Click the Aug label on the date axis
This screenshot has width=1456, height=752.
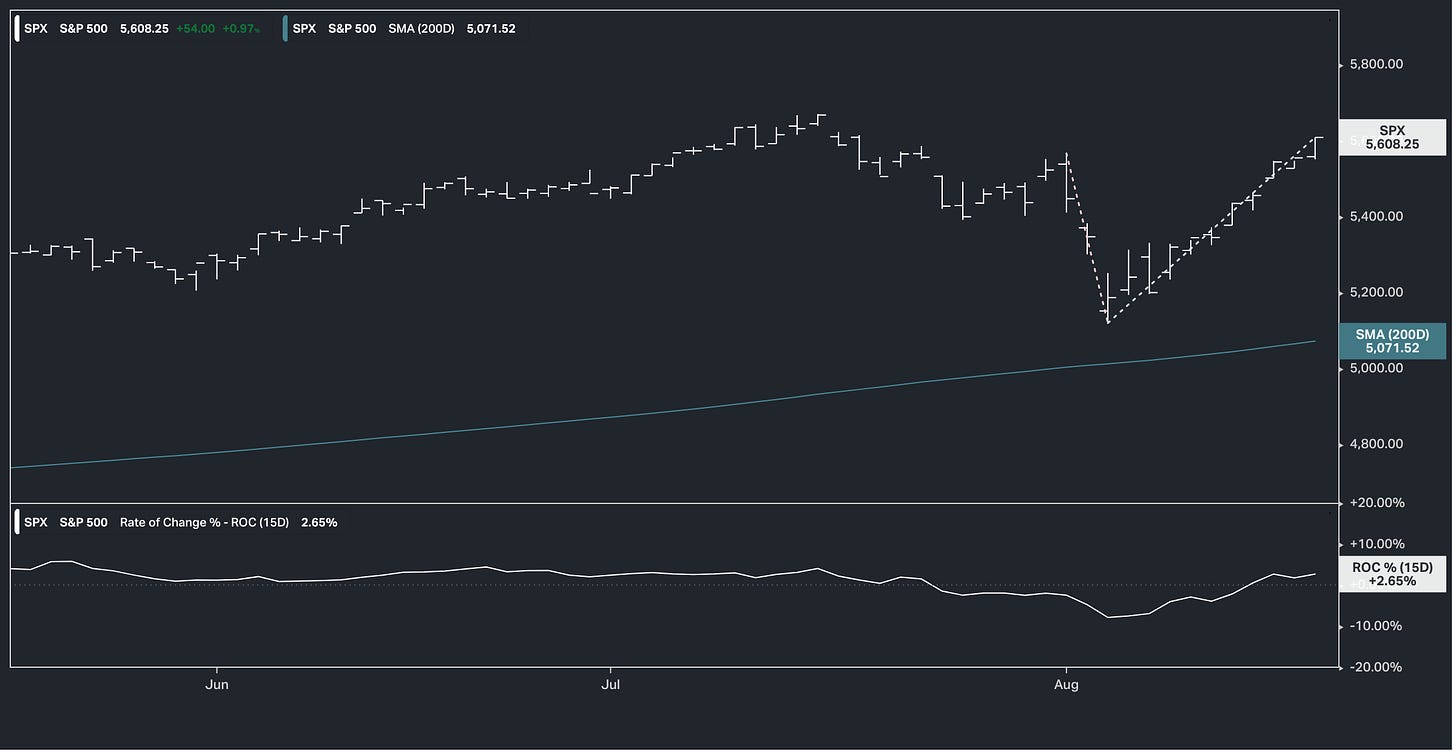coord(1067,685)
